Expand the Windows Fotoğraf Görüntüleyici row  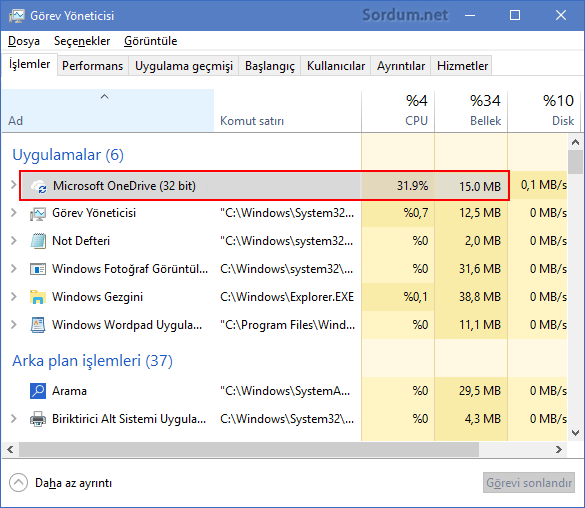pyautogui.click(x=14, y=269)
